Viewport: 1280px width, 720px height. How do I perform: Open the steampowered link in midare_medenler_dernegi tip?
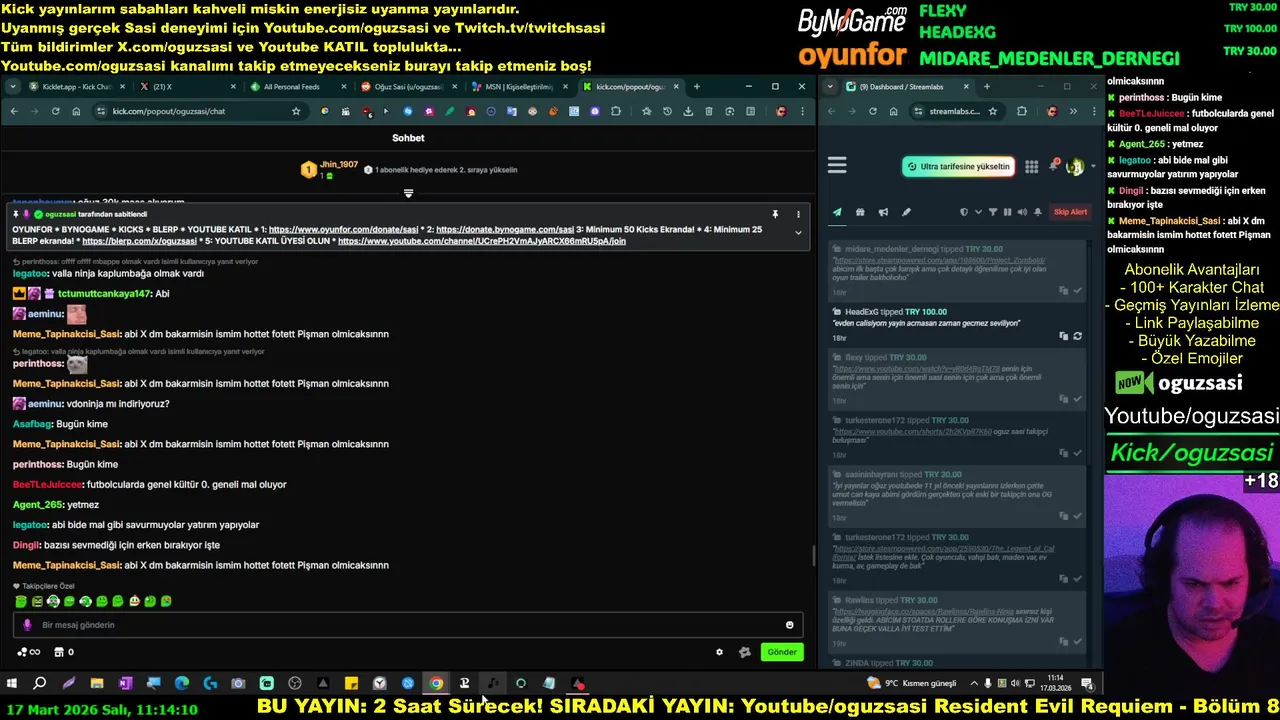tap(940, 260)
